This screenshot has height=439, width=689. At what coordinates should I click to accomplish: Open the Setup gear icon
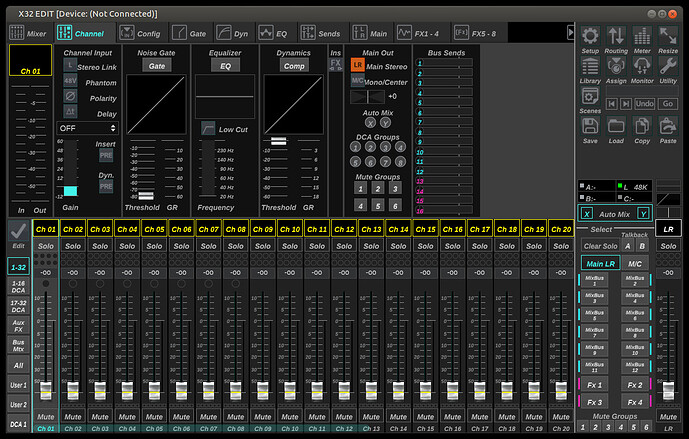[590, 36]
